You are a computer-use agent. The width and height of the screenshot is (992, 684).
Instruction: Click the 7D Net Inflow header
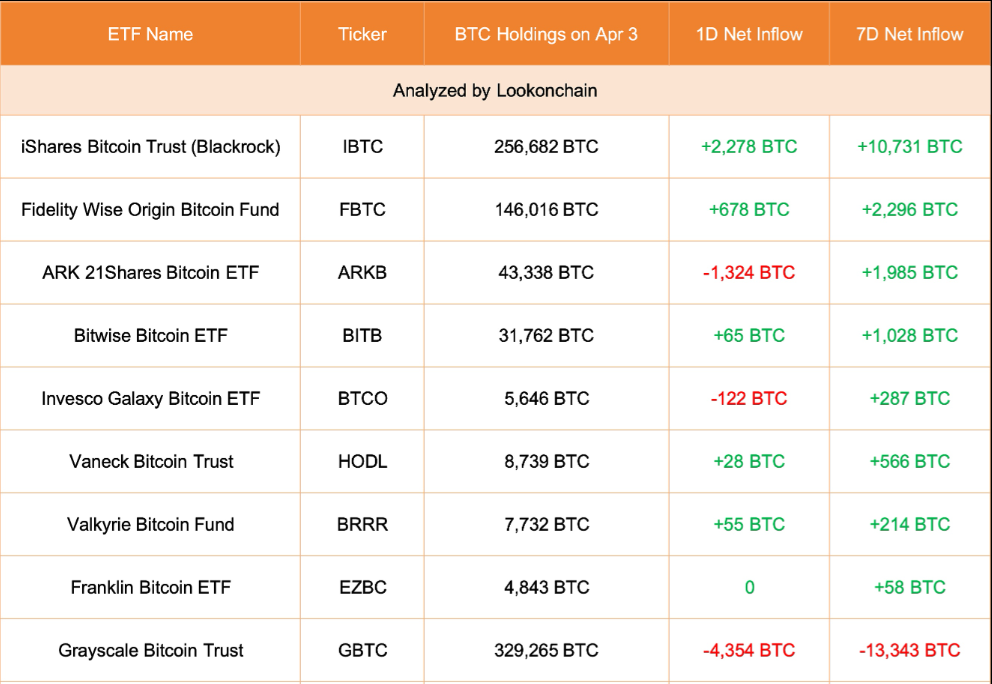tap(910, 34)
